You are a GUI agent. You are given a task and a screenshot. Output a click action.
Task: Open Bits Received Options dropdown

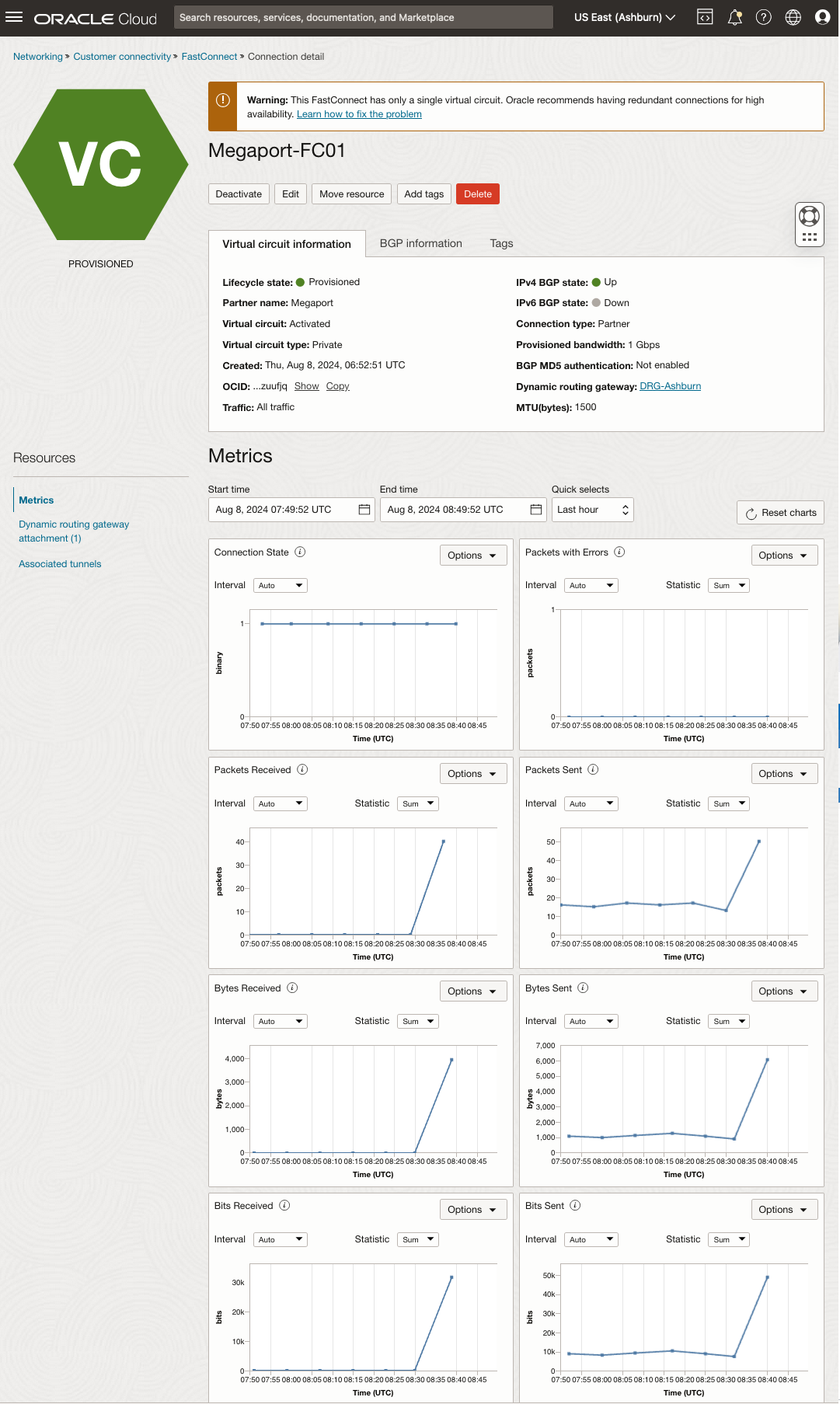pyautogui.click(x=473, y=1210)
